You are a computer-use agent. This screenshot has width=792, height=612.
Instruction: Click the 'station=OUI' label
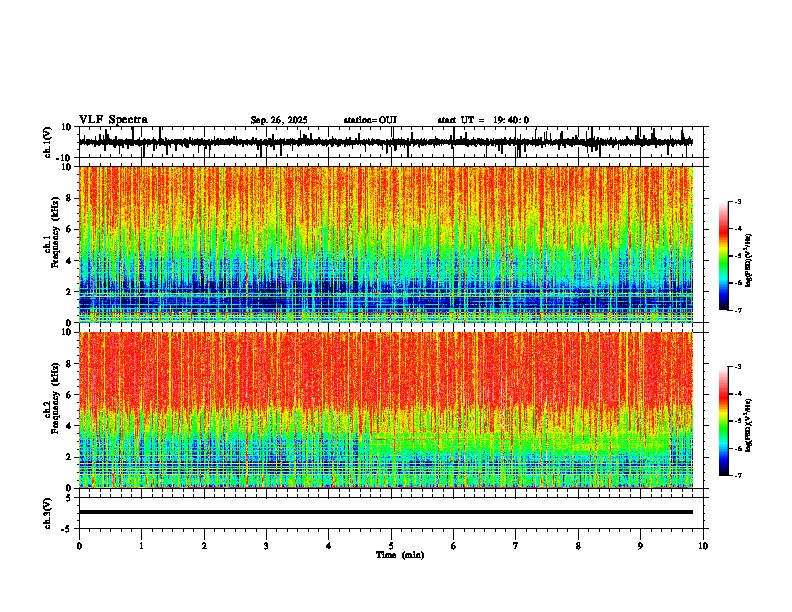coord(370,120)
